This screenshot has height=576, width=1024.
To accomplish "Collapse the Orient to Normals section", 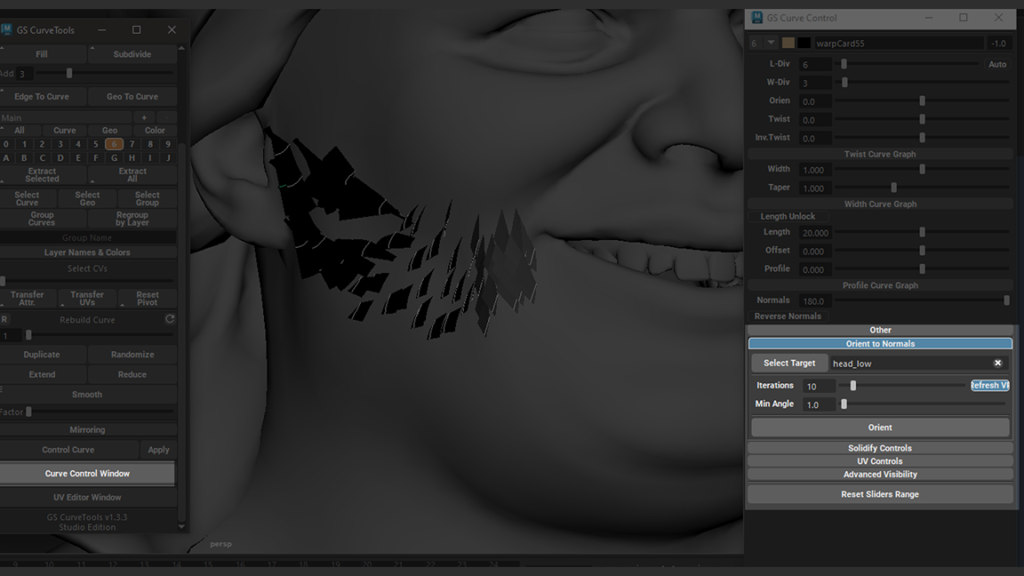I will coord(880,344).
